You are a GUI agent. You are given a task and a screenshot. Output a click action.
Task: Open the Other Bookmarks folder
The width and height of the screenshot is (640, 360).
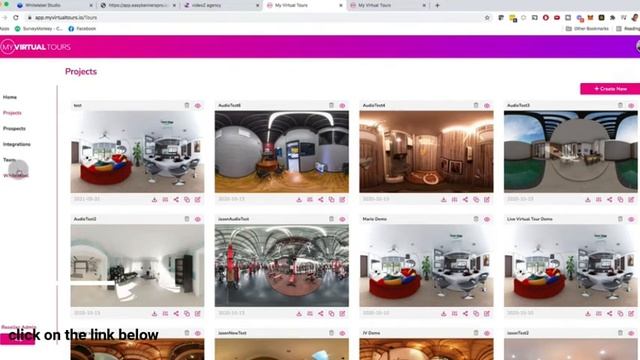click(587, 29)
